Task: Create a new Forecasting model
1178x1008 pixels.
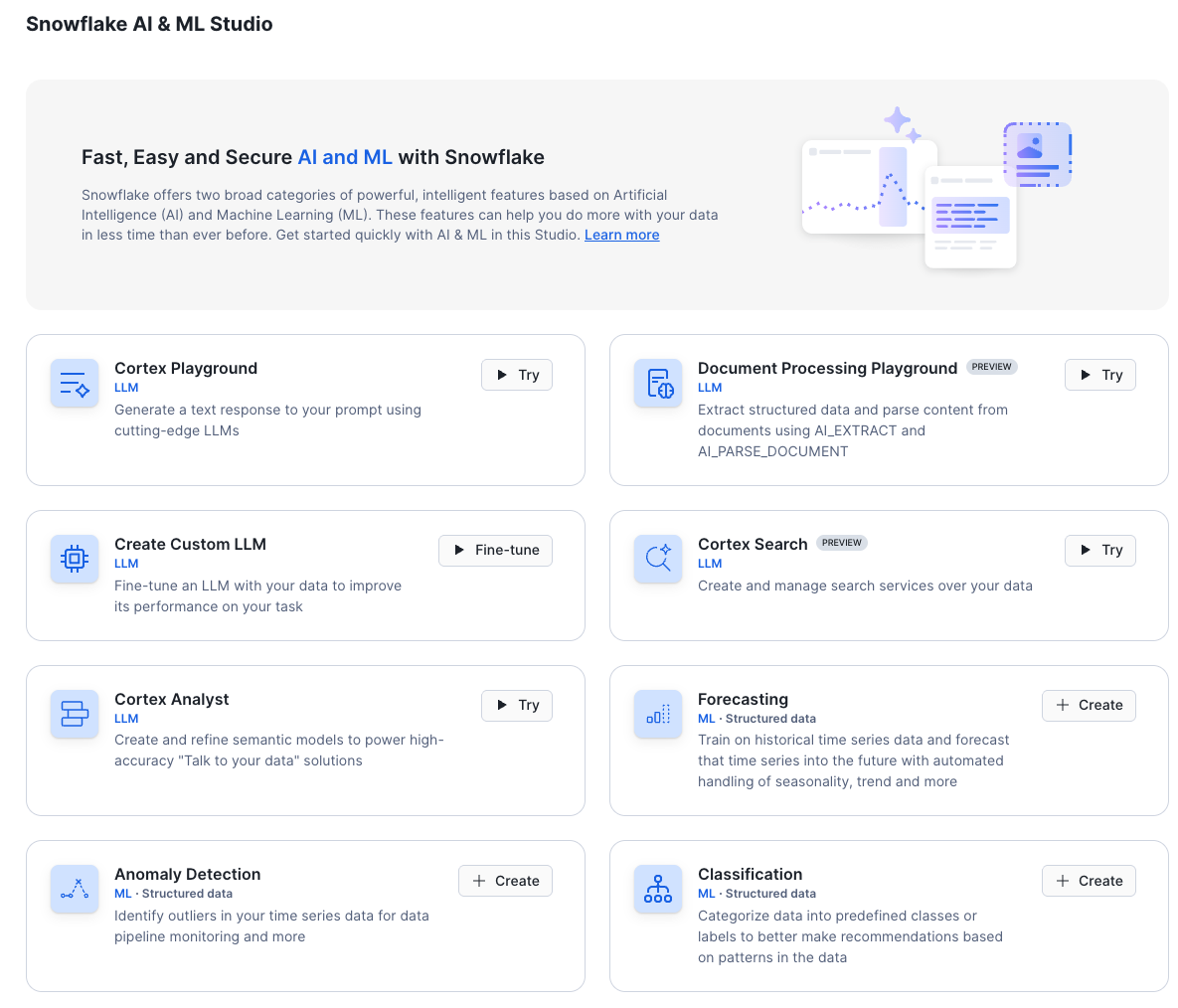Action: tap(1089, 706)
